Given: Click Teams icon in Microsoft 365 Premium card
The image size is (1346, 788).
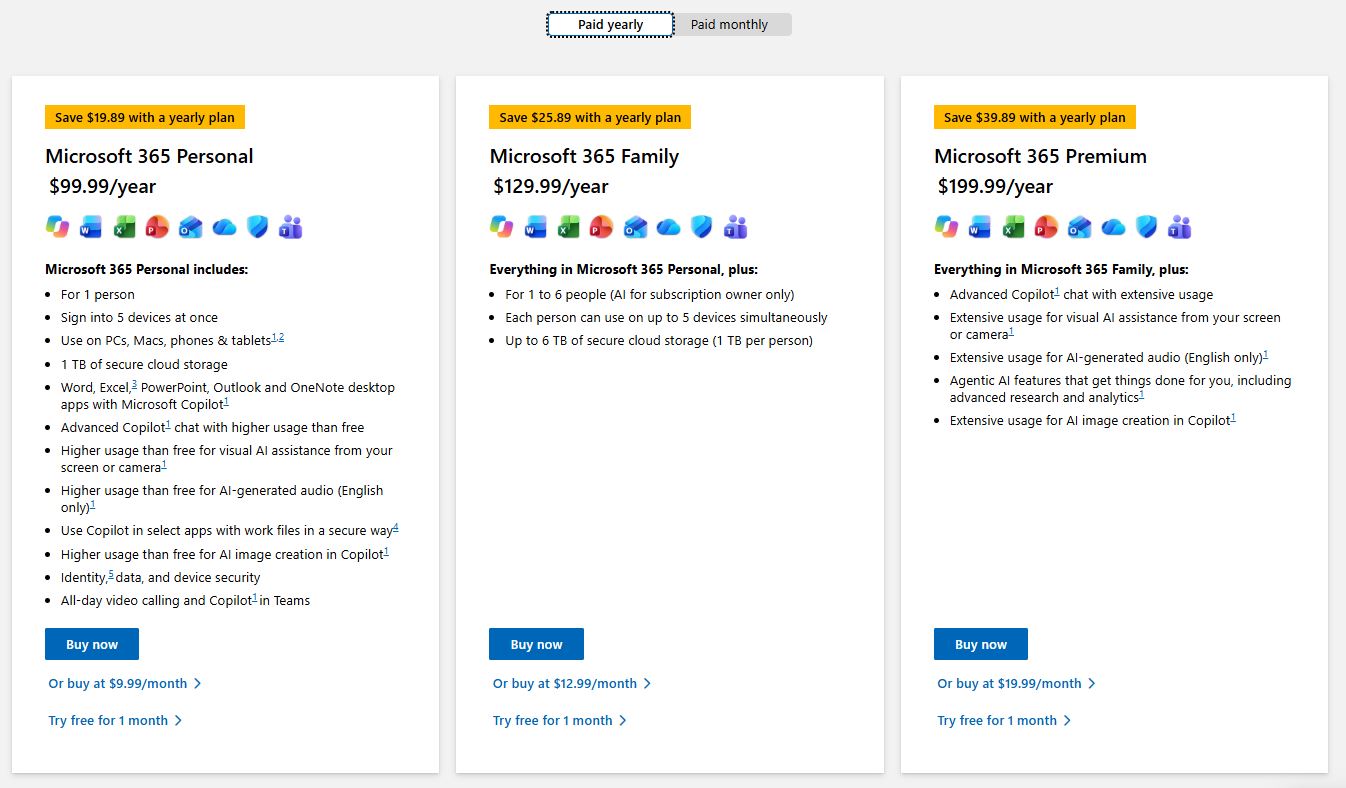Looking at the screenshot, I should 1180,227.
